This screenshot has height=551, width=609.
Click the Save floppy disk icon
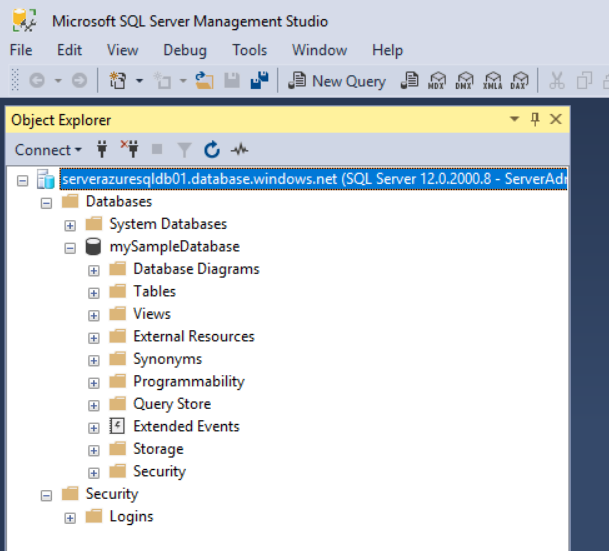pyautogui.click(x=232, y=81)
